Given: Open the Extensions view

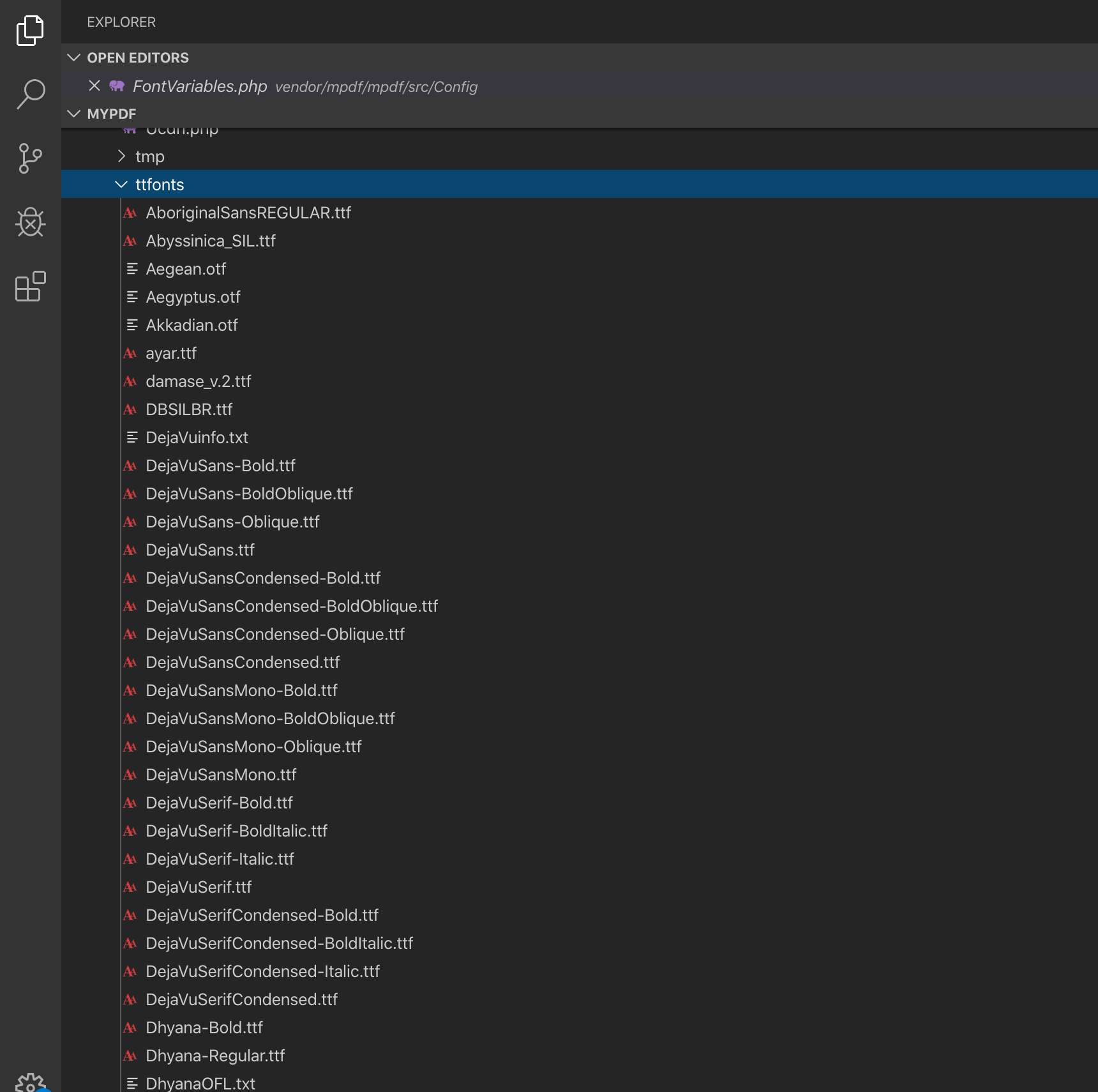Looking at the screenshot, I should click(x=30, y=286).
